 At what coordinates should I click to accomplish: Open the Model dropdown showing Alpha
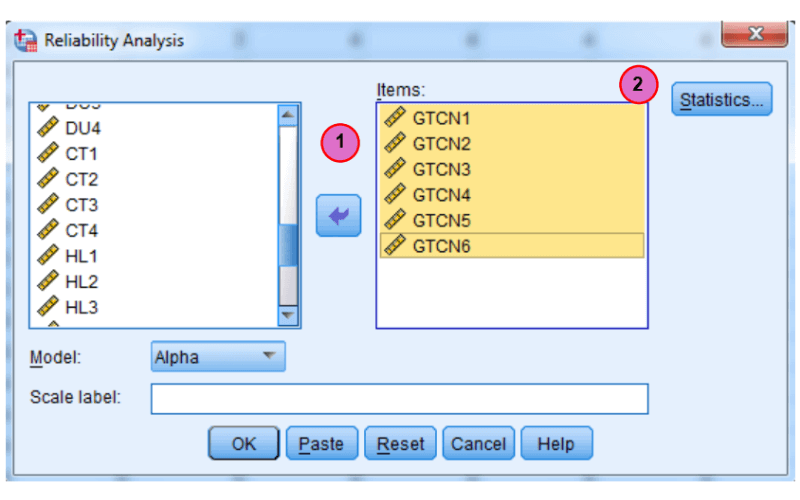pyautogui.click(x=218, y=356)
